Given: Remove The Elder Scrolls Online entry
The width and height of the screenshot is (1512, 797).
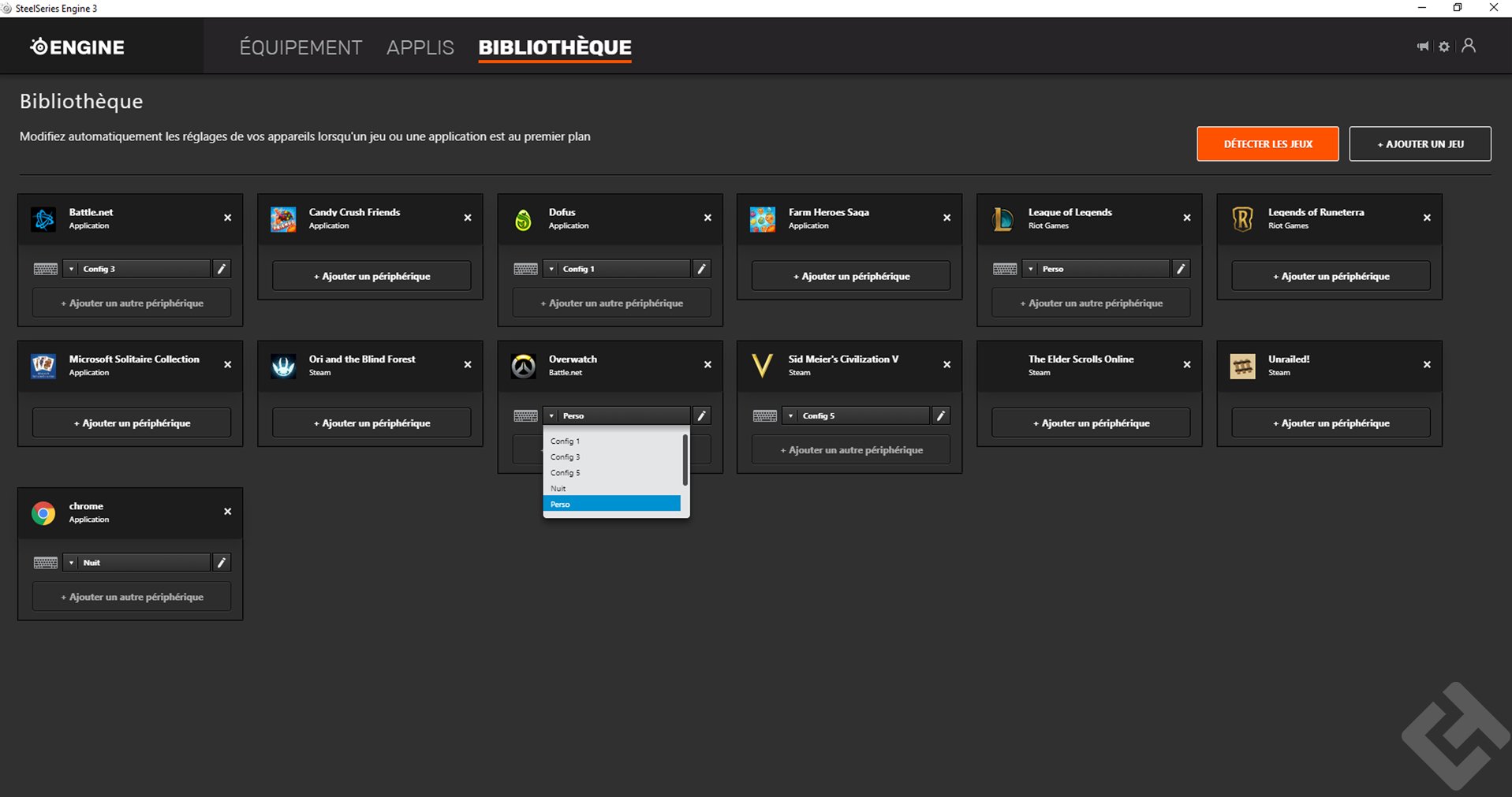Looking at the screenshot, I should tap(1187, 364).
